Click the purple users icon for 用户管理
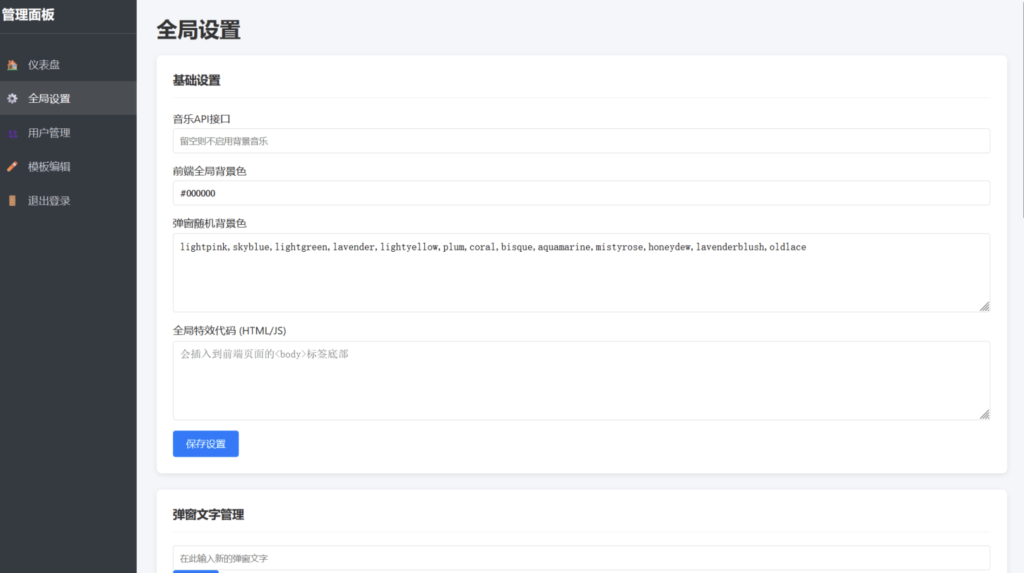The width and height of the screenshot is (1024, 573). click(x=12, y=133)
